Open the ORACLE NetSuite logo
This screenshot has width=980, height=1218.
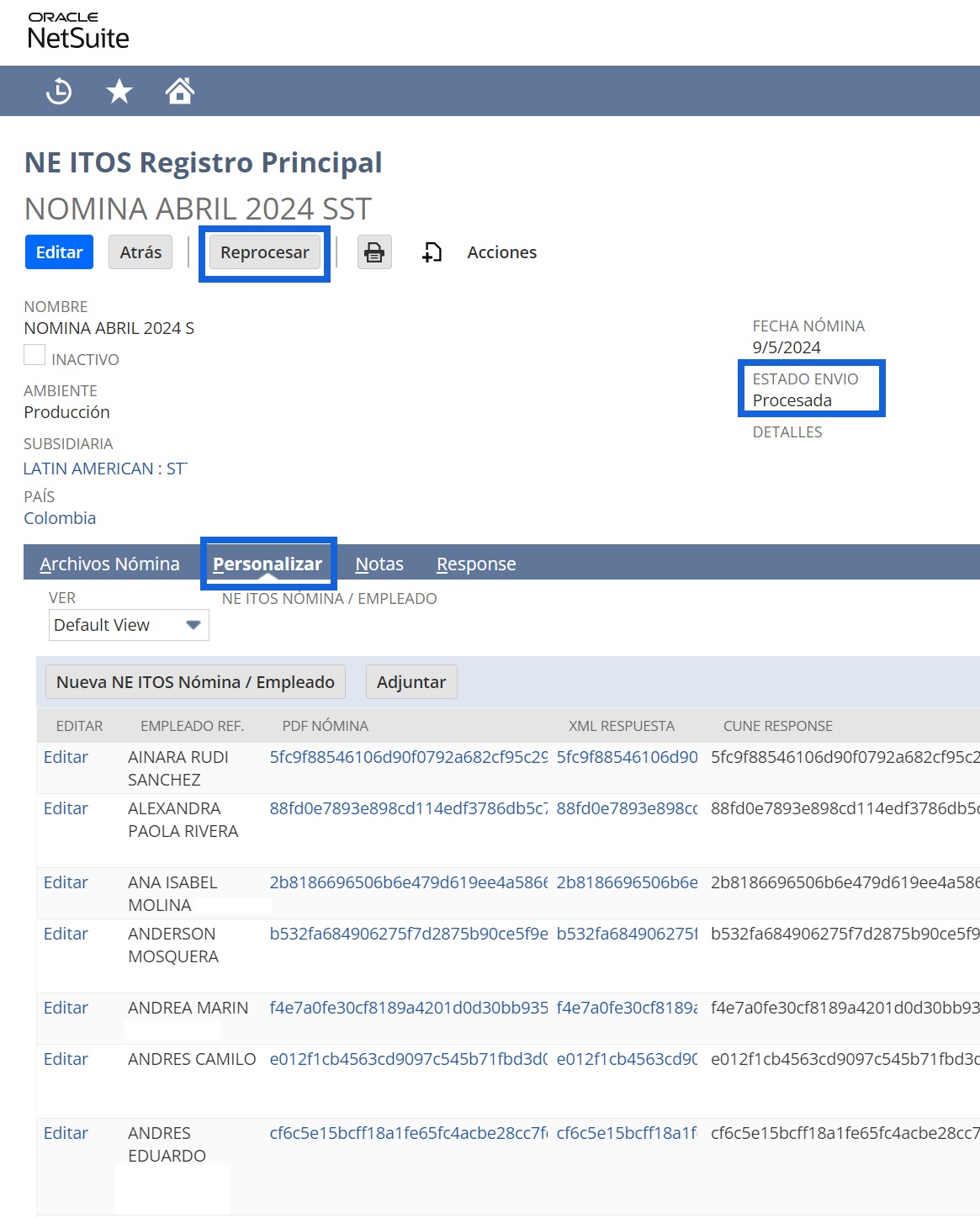coord(77,31)
